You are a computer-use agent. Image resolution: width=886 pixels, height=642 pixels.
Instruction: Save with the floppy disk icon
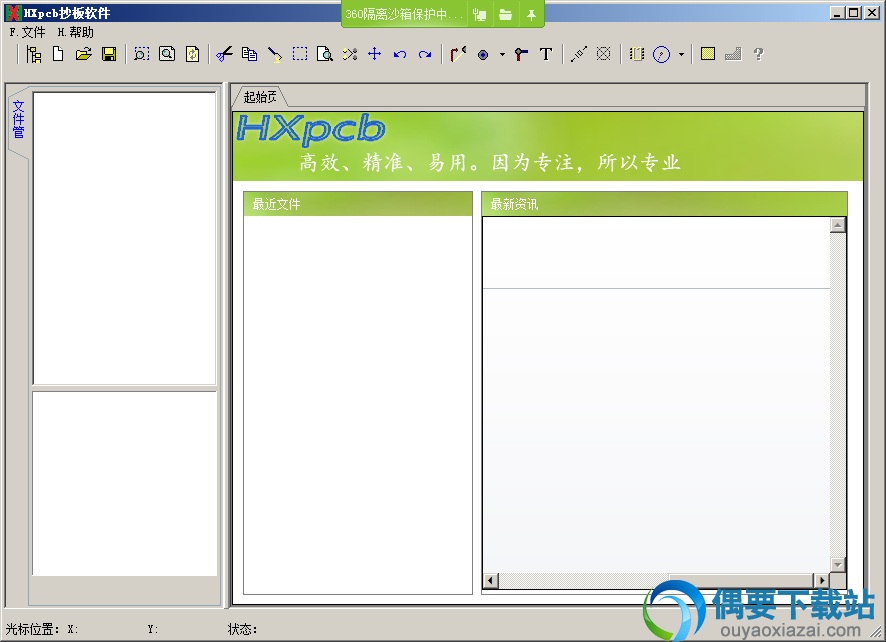(109, 54)
